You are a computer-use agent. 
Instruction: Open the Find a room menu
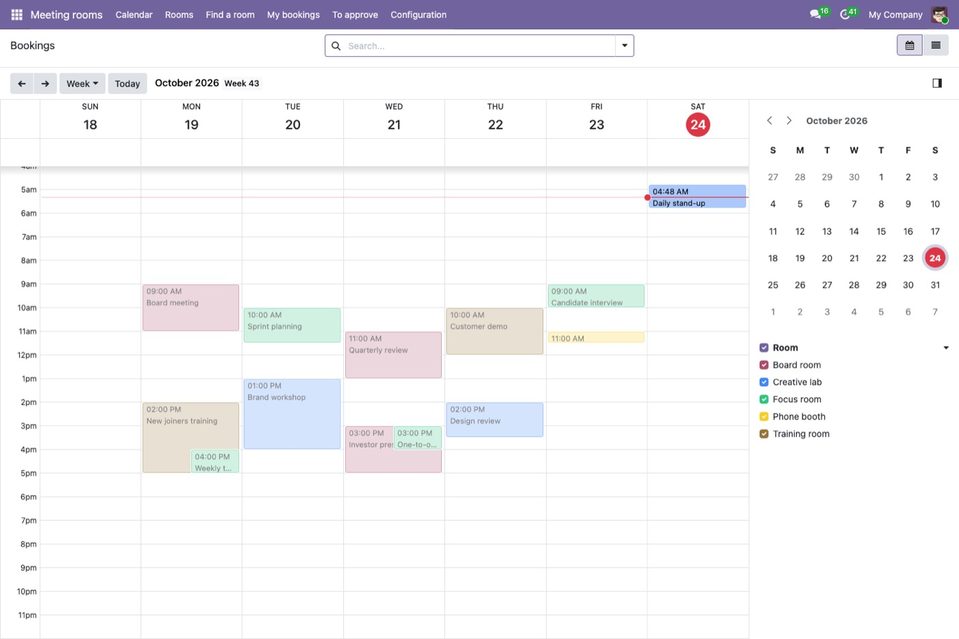(x=230, y=15)
